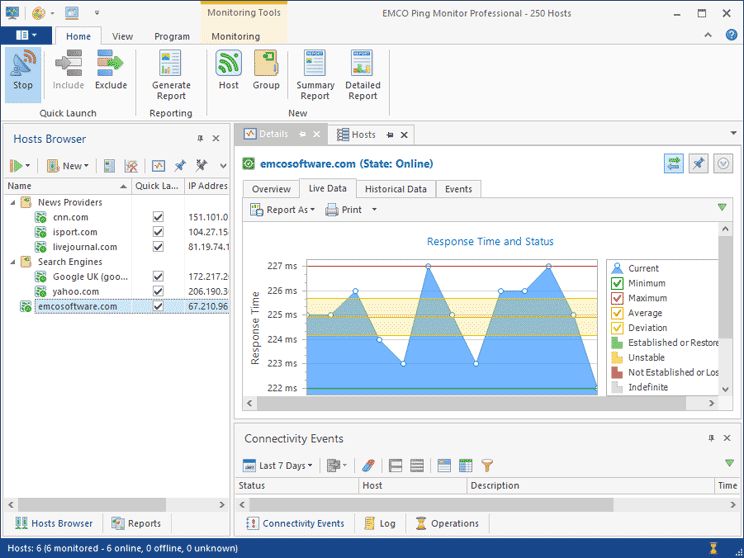This screenshot has height=558, width=744.
Task: Click the Hosts Browser horizontal scrollbar
Action: click(x=92, y=504)
